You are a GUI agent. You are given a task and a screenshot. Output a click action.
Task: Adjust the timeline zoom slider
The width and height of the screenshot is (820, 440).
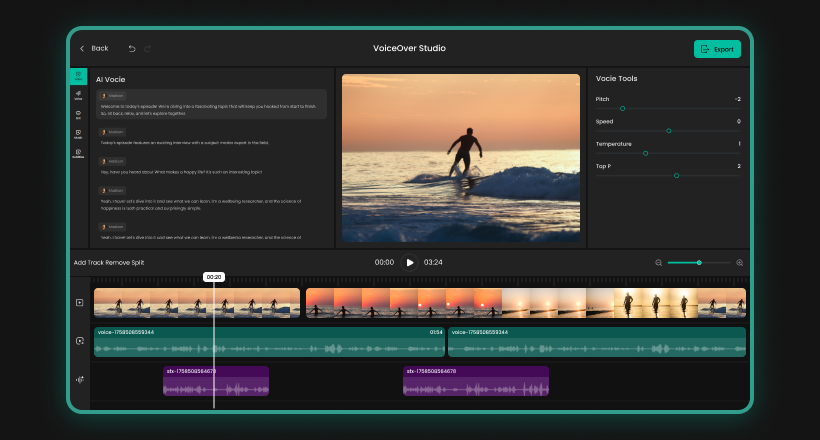699,263
